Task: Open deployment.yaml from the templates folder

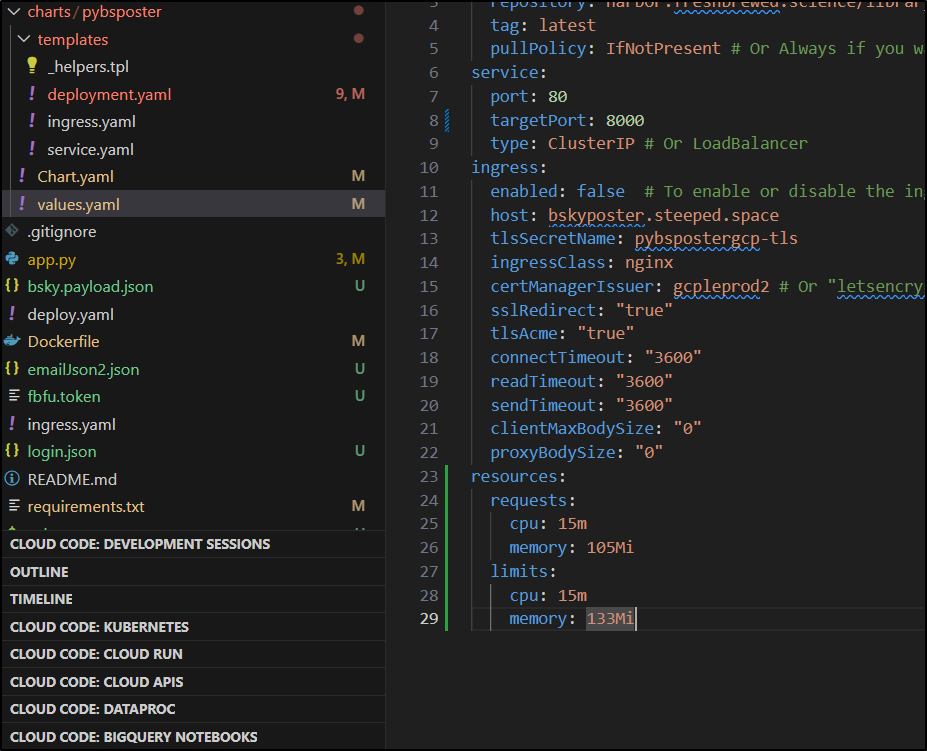Action: tap(109, 95)
